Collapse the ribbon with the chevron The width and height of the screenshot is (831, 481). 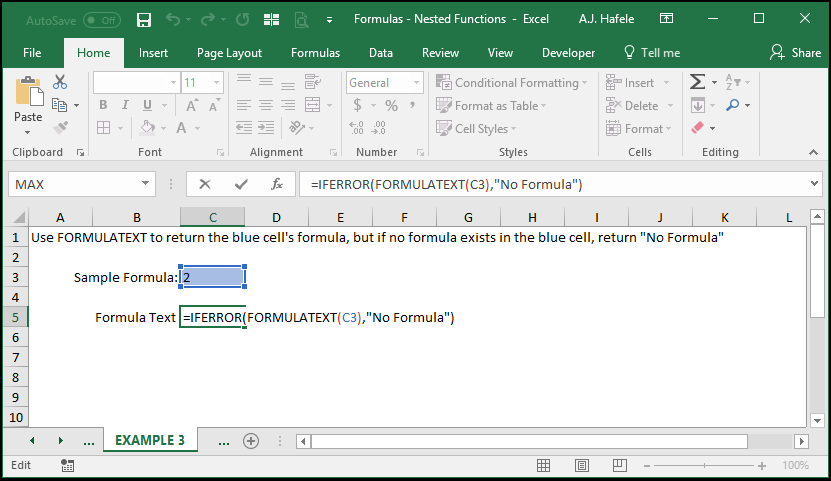pos(814,152)
